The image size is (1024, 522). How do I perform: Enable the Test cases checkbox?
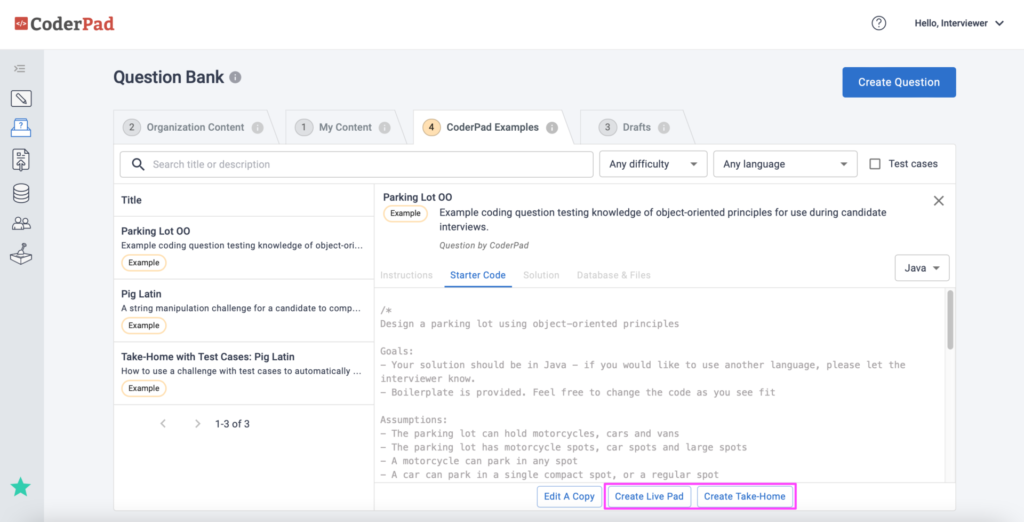(x=874, y=164)
